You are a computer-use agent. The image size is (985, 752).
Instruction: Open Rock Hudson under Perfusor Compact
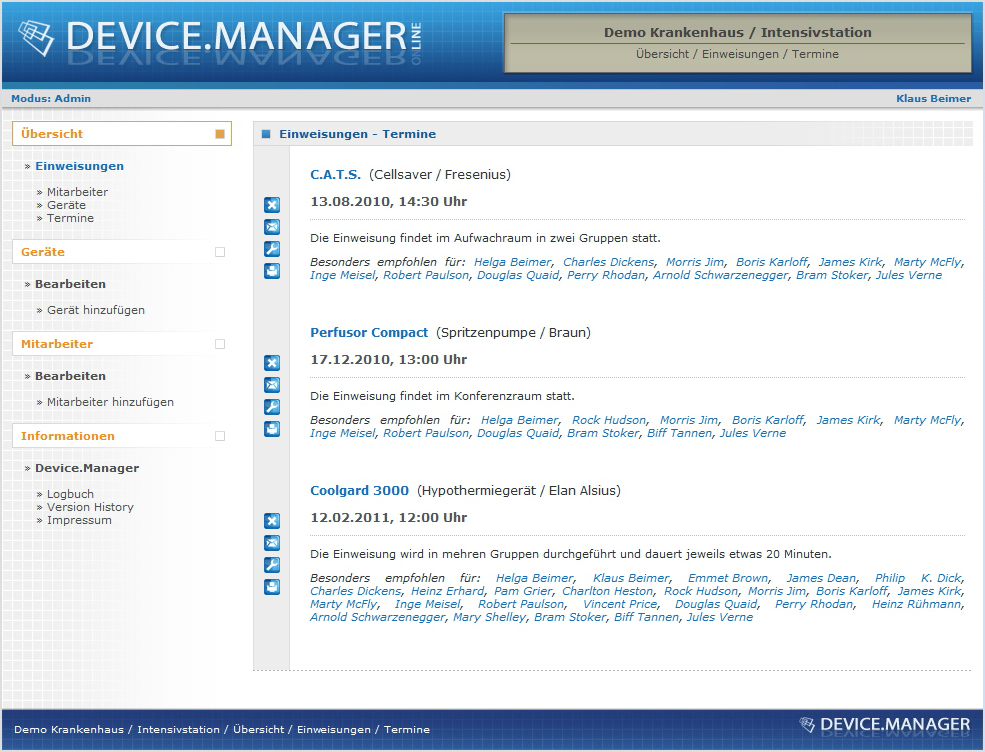(609, 420)
